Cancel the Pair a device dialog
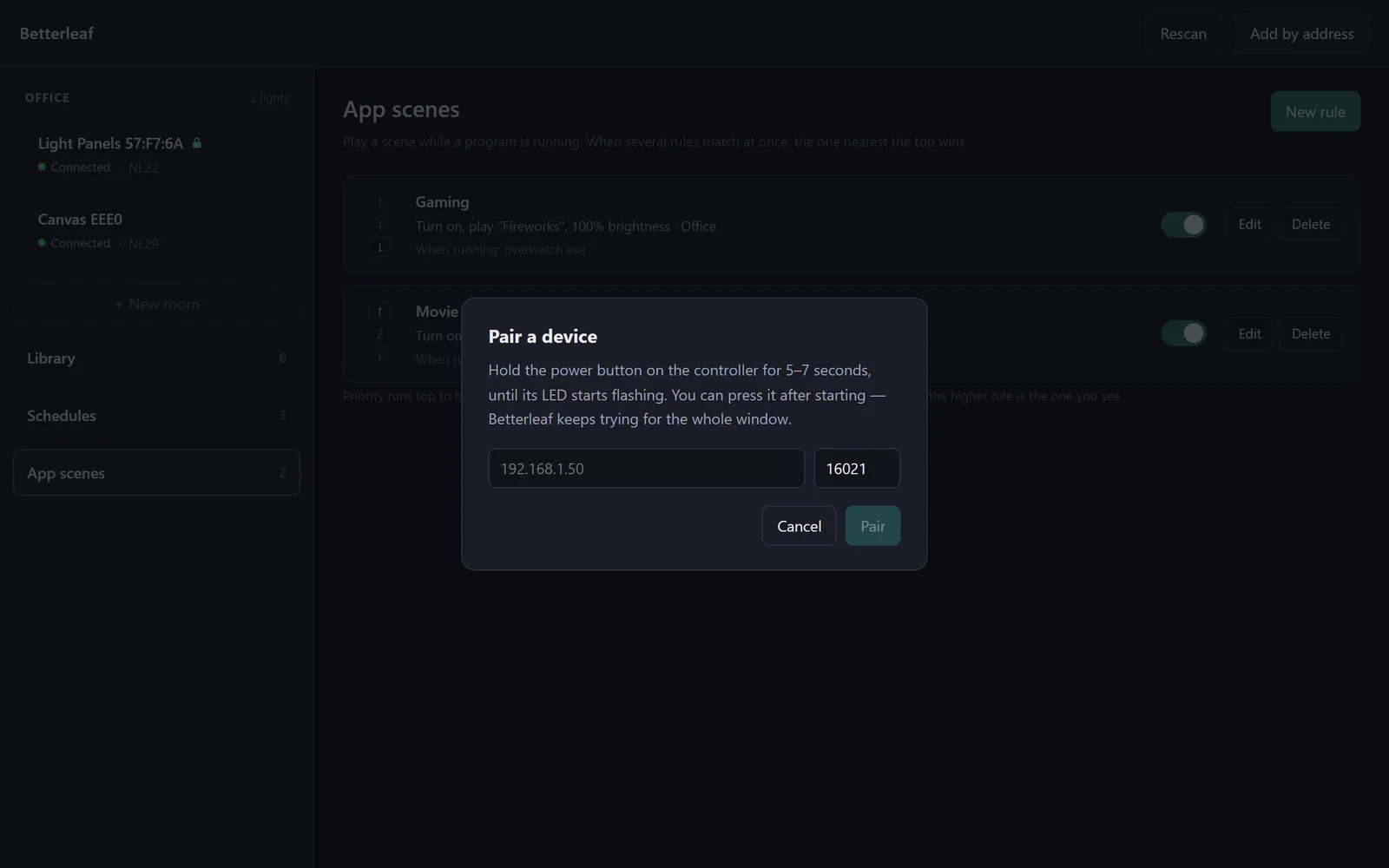This screenshot has height=868, width=1389. coord(799,526)
